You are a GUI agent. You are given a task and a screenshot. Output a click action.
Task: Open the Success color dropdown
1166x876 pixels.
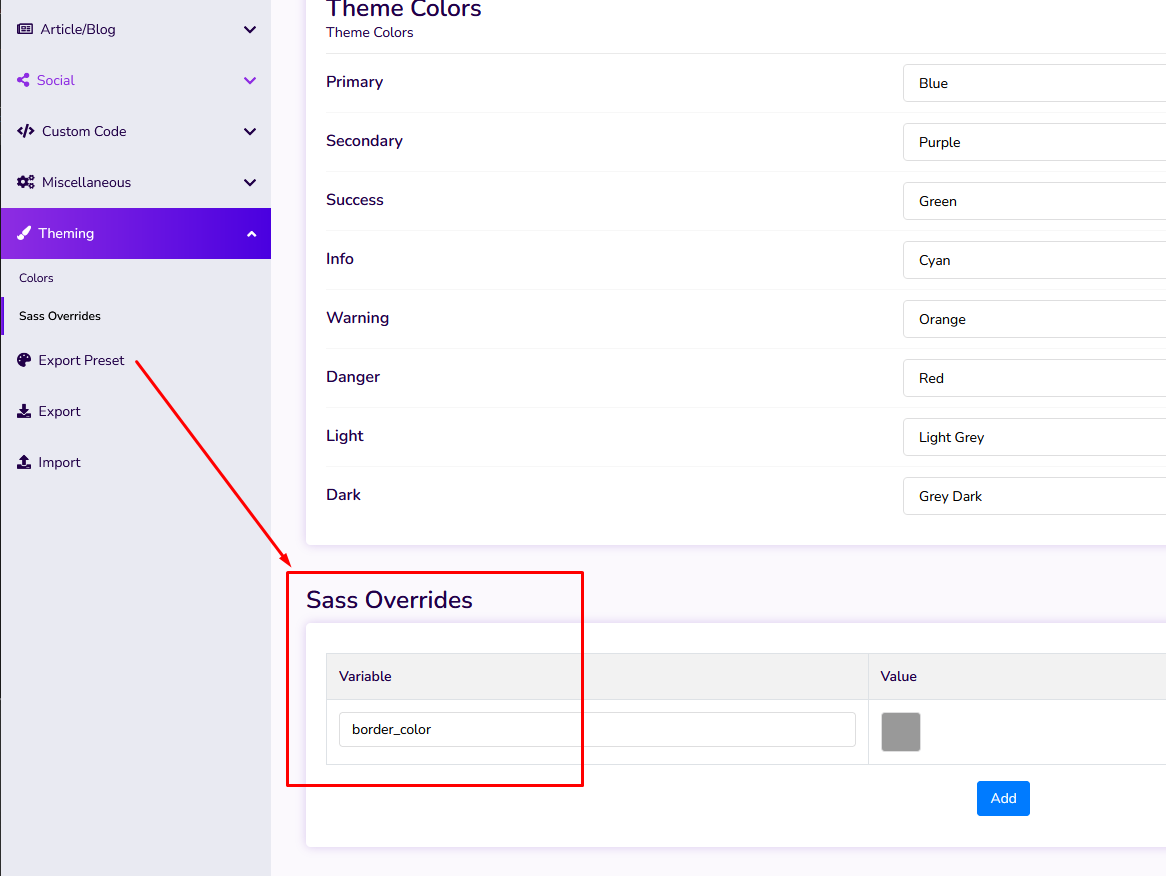click(1034, 201)
